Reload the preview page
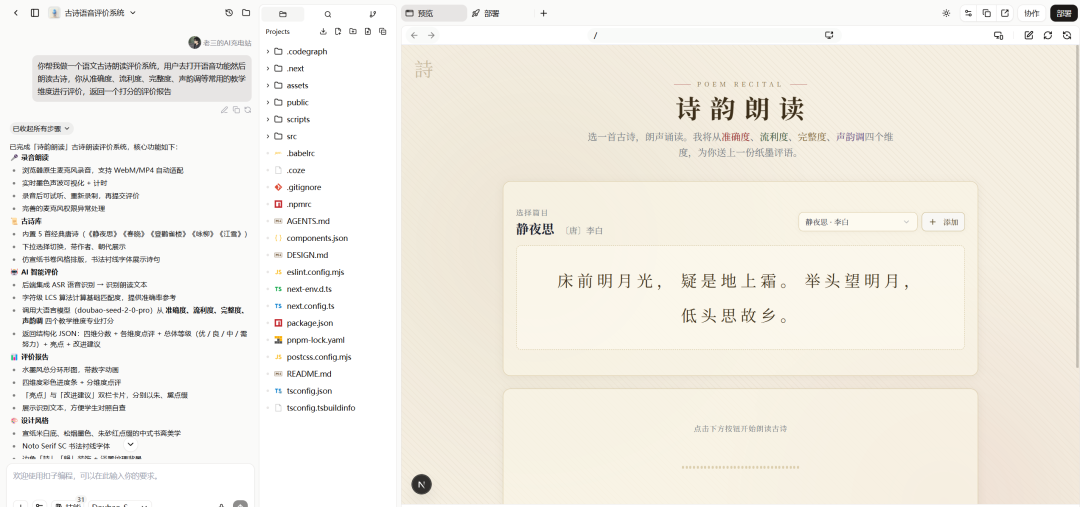This screenshot has height=507, width=1080. pos(1048,35)
